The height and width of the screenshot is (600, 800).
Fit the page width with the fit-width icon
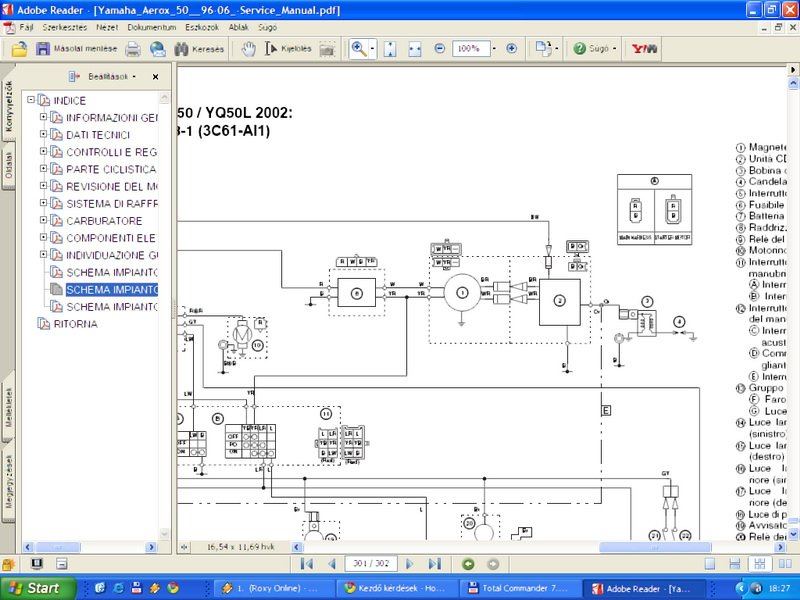(415, 49)
